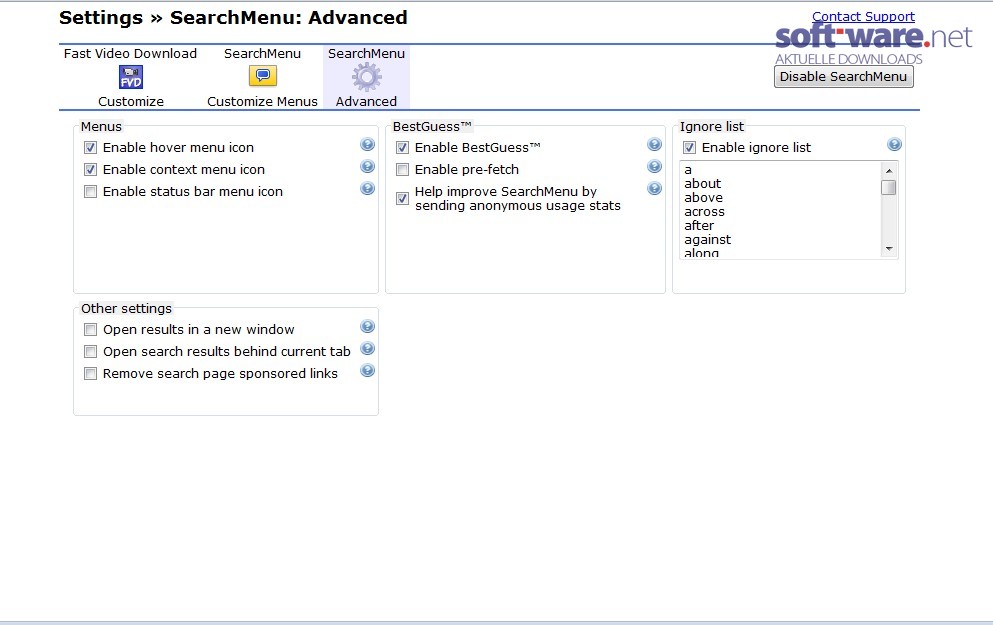This screenshot has width=993, height=625.
Task: Click the SearchMenu speech bubble icon
Action: click(262, 76)
